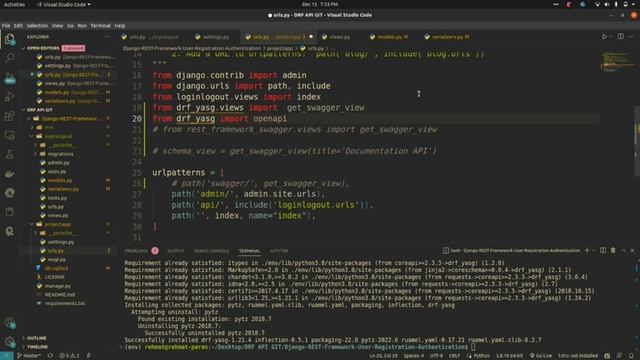Open Help menu
This screenshot has height=360, width=640.
[120, 26]
